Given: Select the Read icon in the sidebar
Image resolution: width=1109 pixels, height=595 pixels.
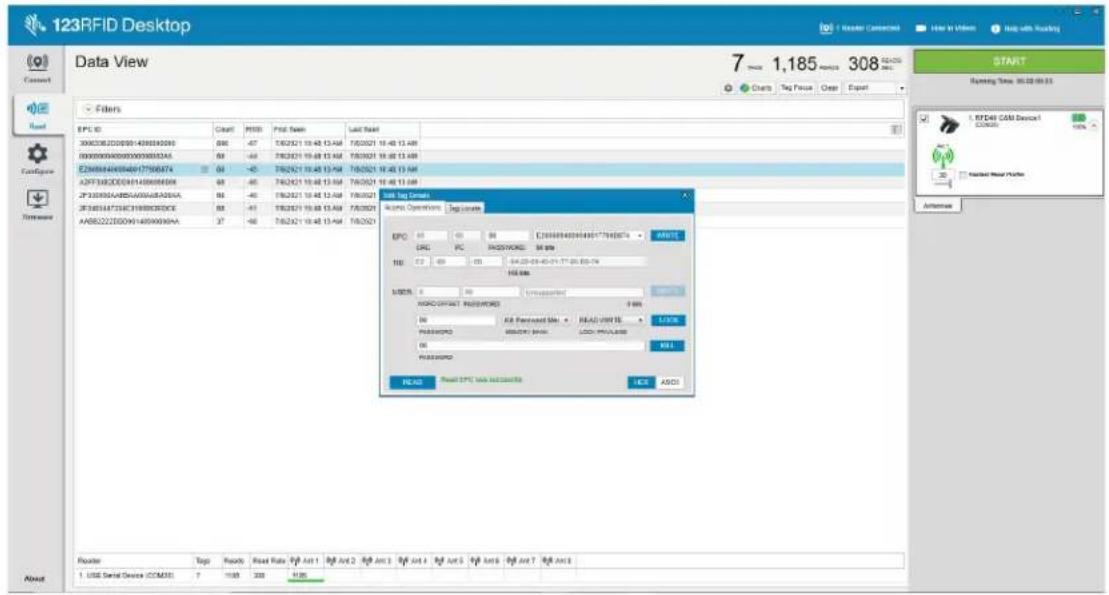Looking at the screenshot, I should 37,115.
